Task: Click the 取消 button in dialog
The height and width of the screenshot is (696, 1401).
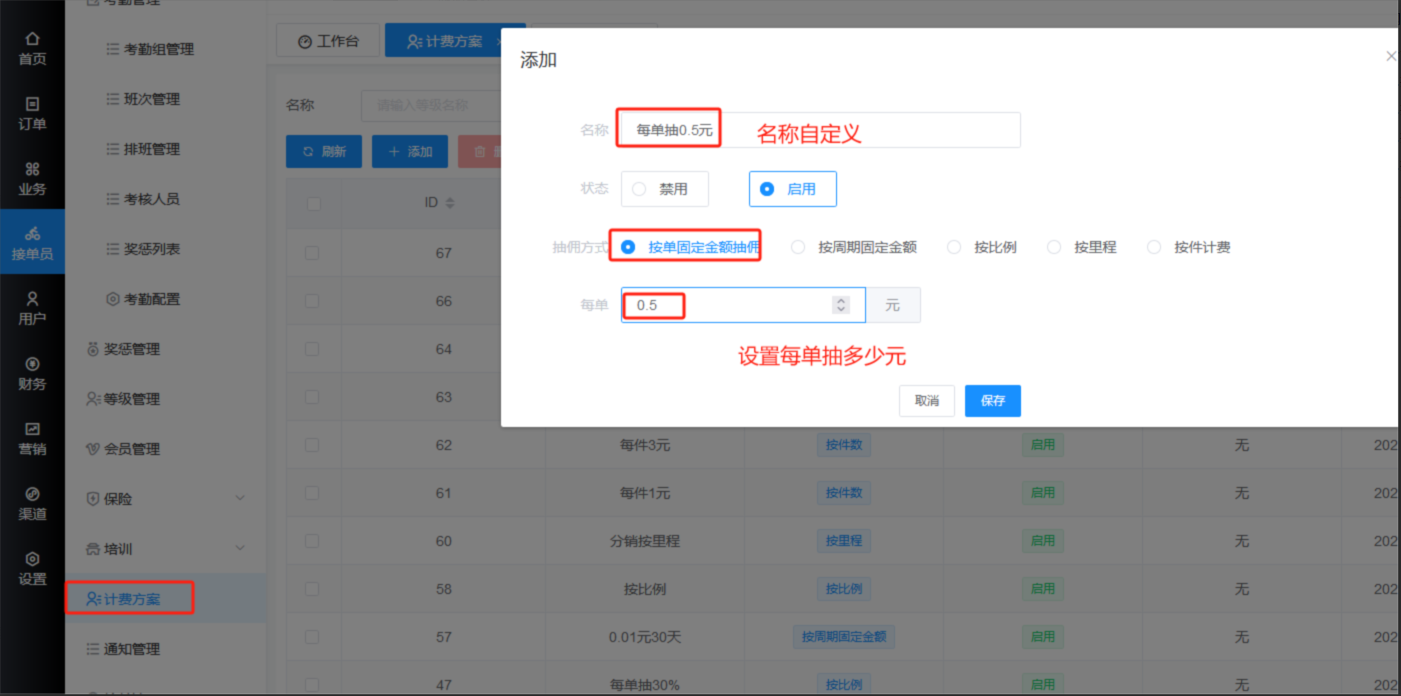Action: point(926,401)
